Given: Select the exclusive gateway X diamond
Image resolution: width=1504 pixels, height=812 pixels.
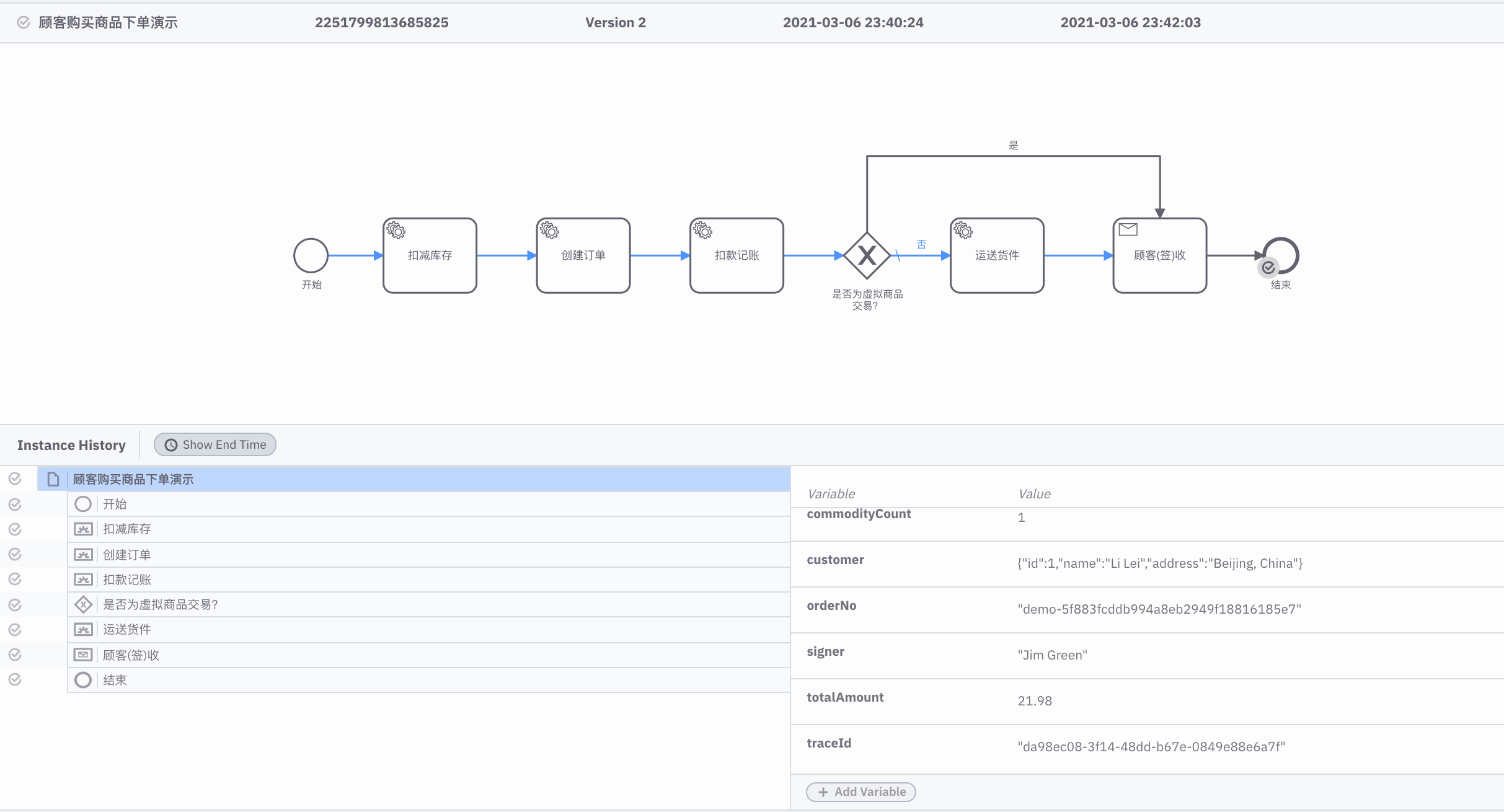Looking at the screenshot, I should 867,255.
